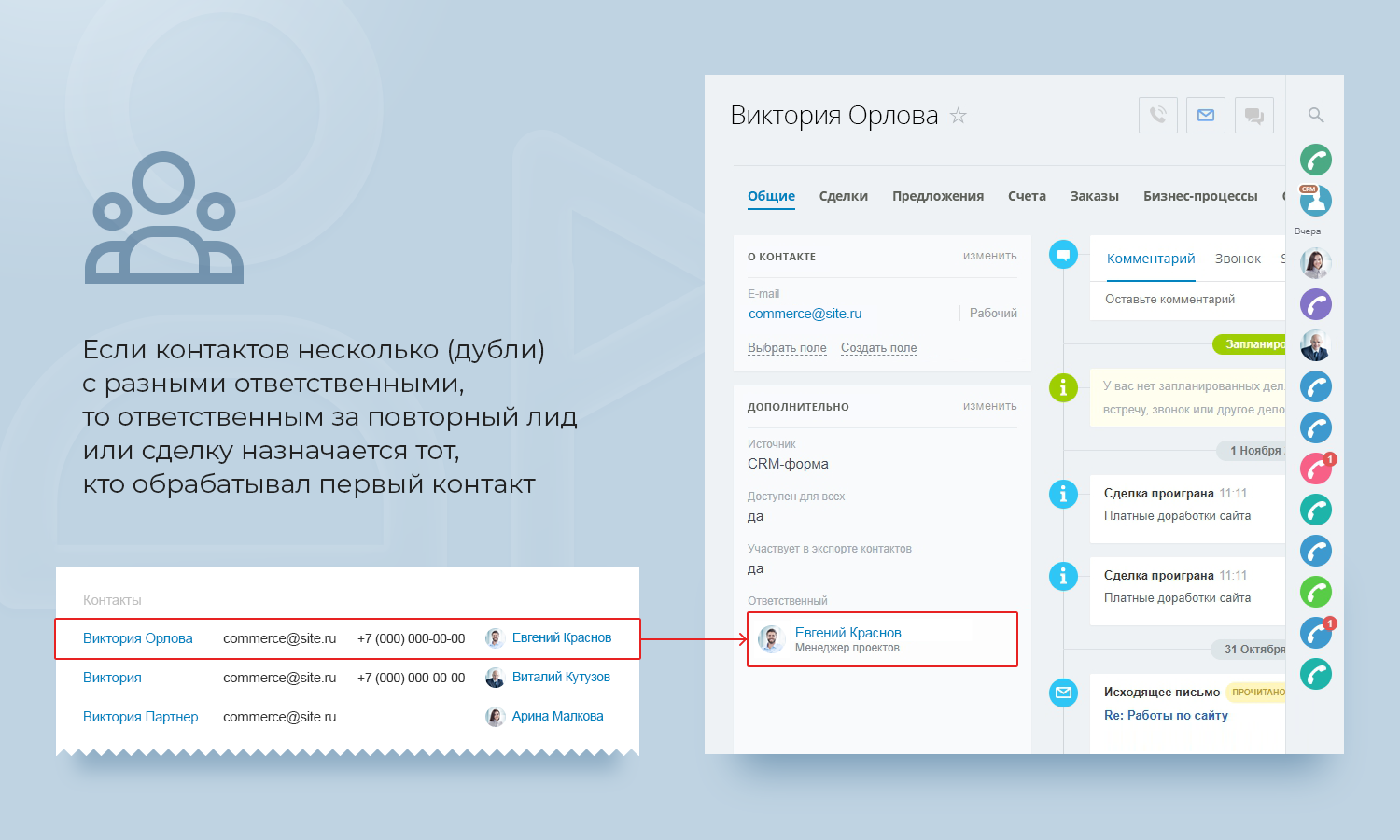Switch to the Общие tab
The height and width of the screenshot is (840, 1400).
click(x=771, y=196)
